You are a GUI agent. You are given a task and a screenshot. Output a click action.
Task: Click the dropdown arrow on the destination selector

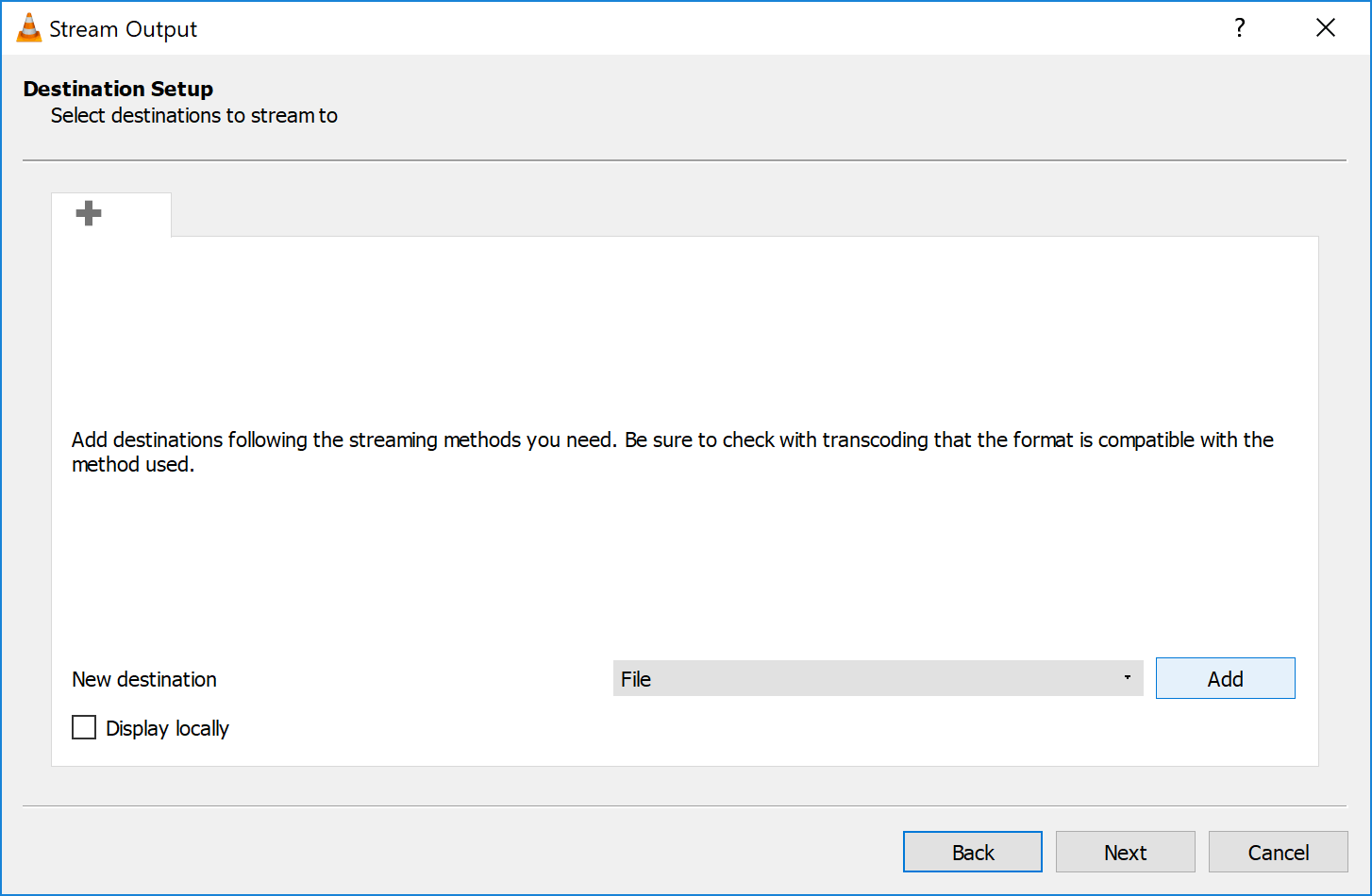pyautogui.click(x=1127, y=678)
